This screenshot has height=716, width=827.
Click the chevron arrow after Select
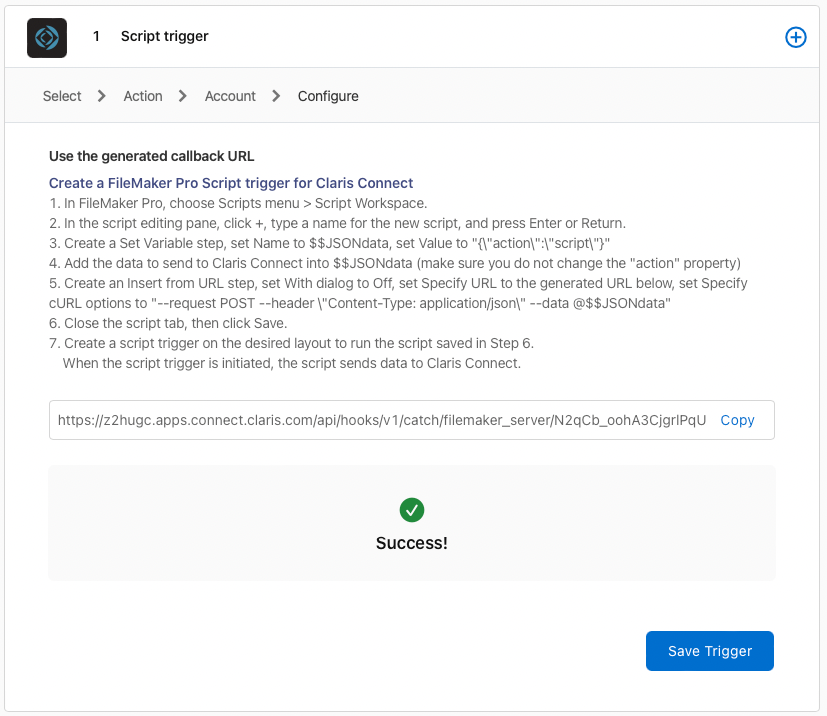(102, 96)
